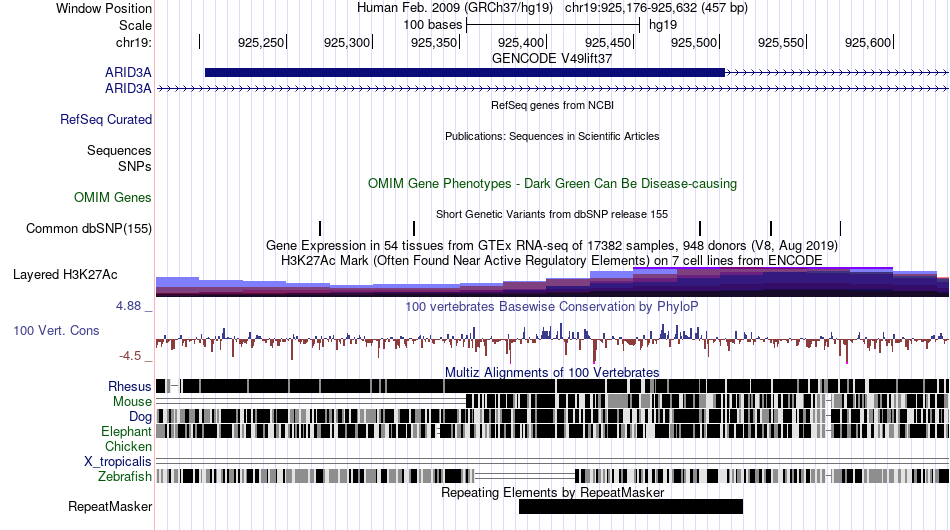950x530 pixels.
Task: Click chr19:925,176-925,632 window position text
Action: point(656,8)
